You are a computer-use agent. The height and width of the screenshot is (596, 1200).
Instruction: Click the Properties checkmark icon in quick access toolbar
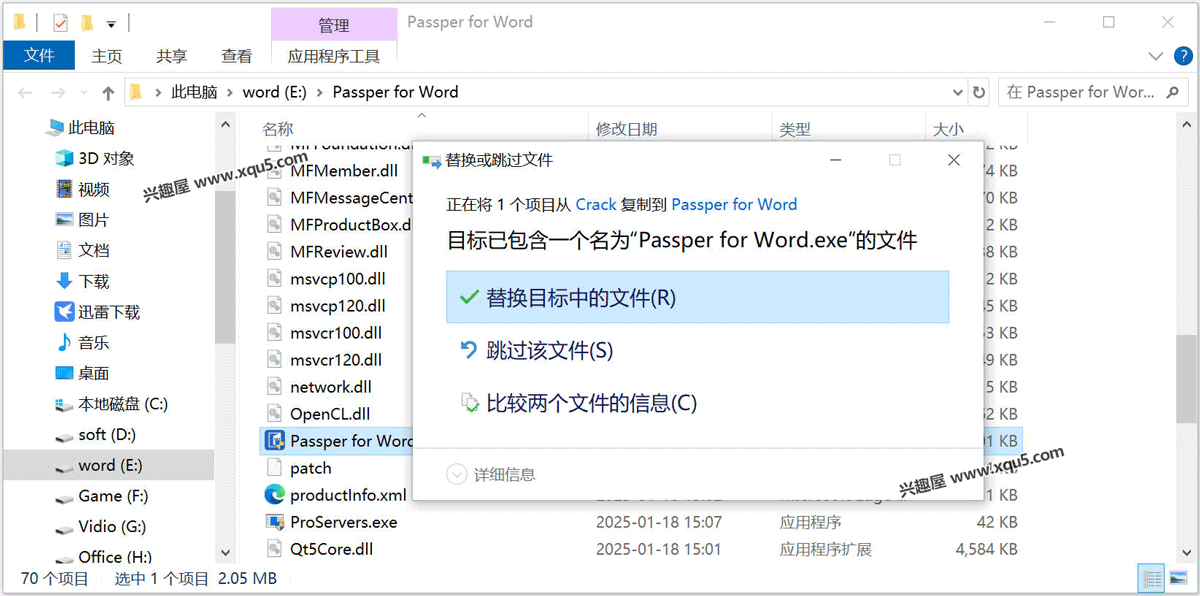coord(60,22)
